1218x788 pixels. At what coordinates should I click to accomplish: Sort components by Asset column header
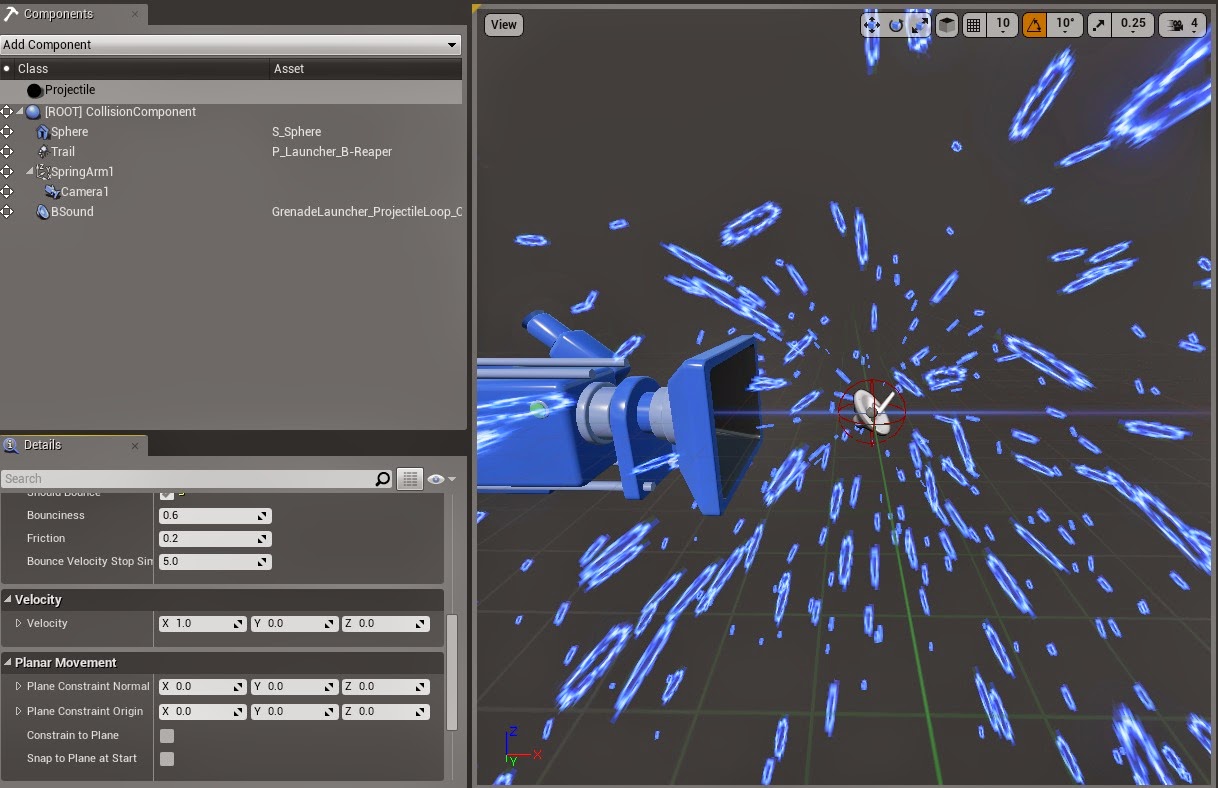coord(366,69)
